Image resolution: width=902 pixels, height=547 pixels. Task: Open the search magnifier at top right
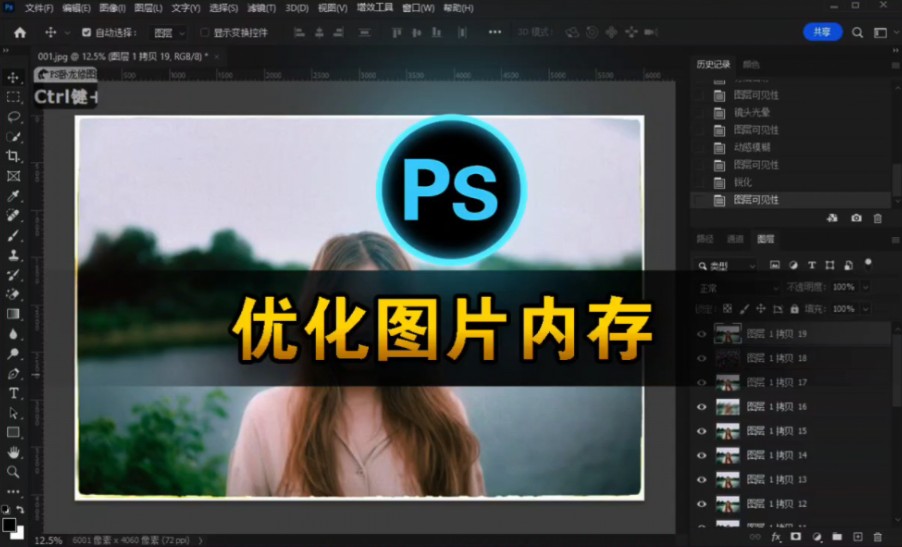[x=857, y=33]
